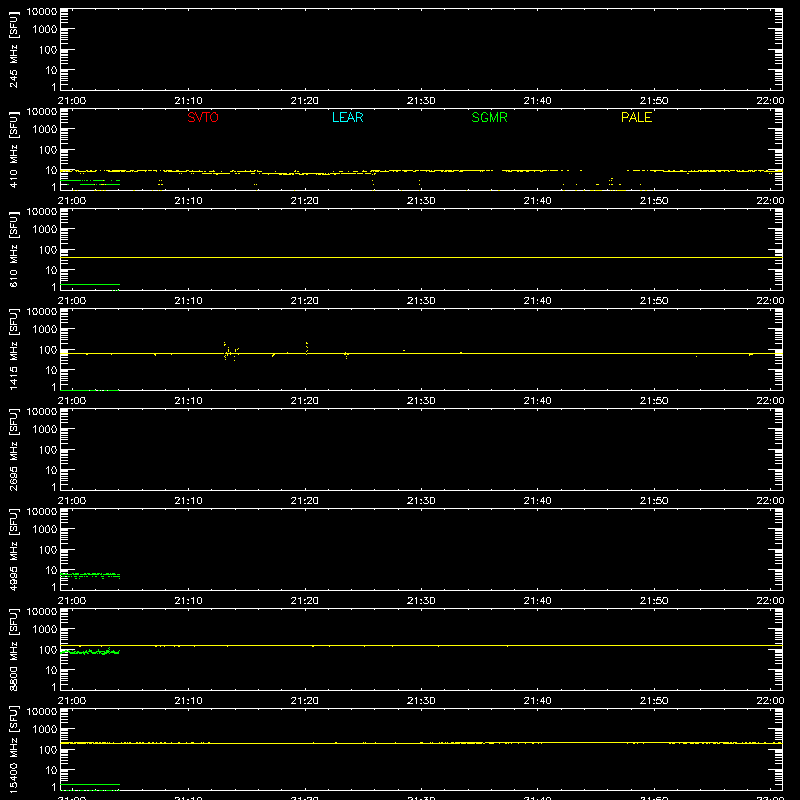
Task: Click 21:20 time label under 410 MHz panel
Action: point(305,201)
